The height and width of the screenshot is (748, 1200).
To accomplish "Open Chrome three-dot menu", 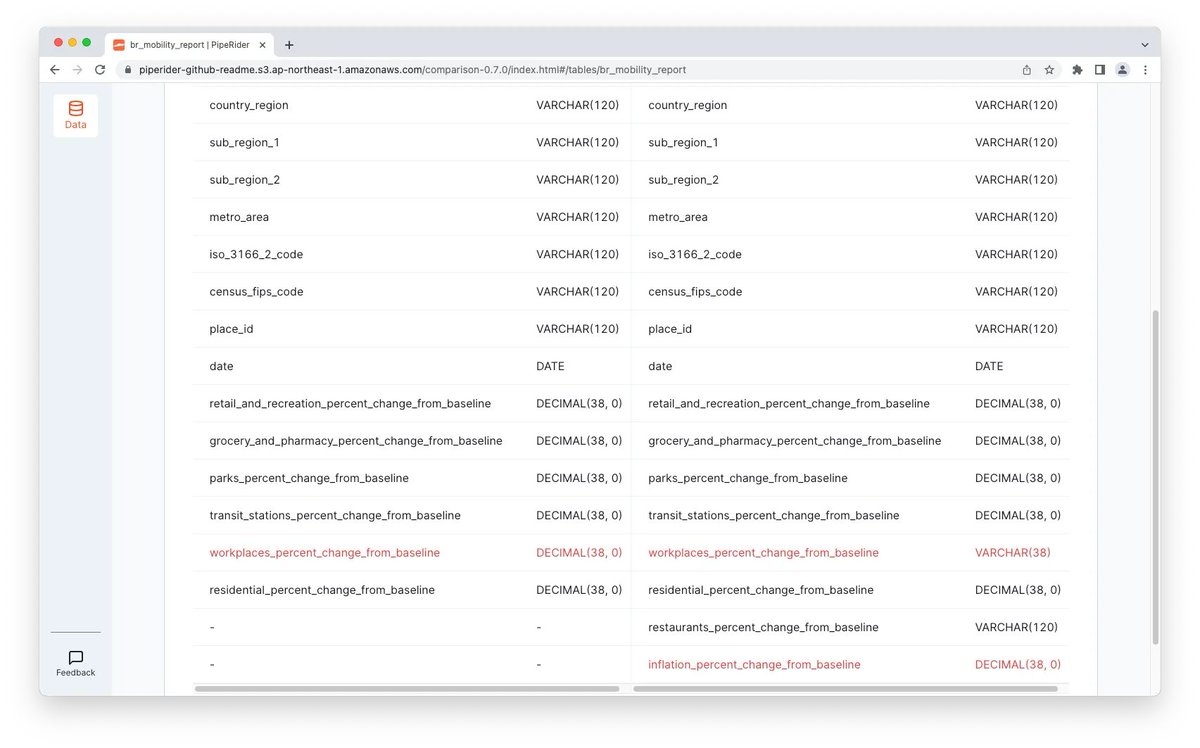I will 1145,70.
